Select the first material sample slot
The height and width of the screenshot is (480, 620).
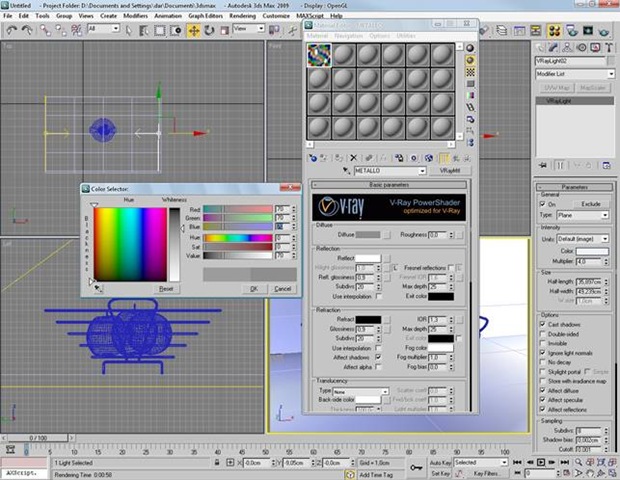coord(318,56)
